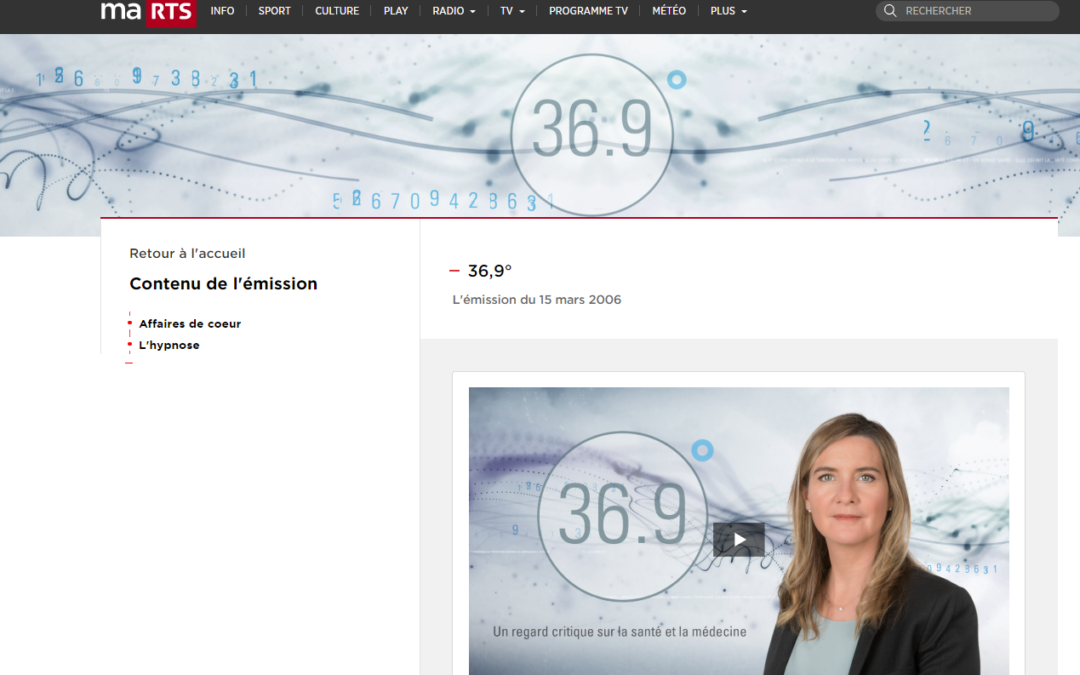Image resolution: width=1080 pixels, height=675 pixels.
Task: Expand the PLUS dropdown menu
Action: point(728,11)
